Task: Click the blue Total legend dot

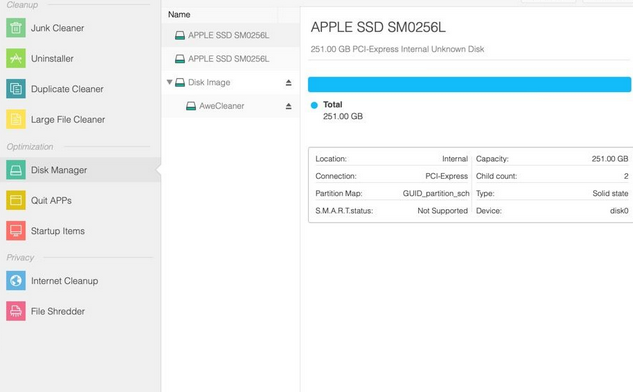Action: click(x=314, y=105)
